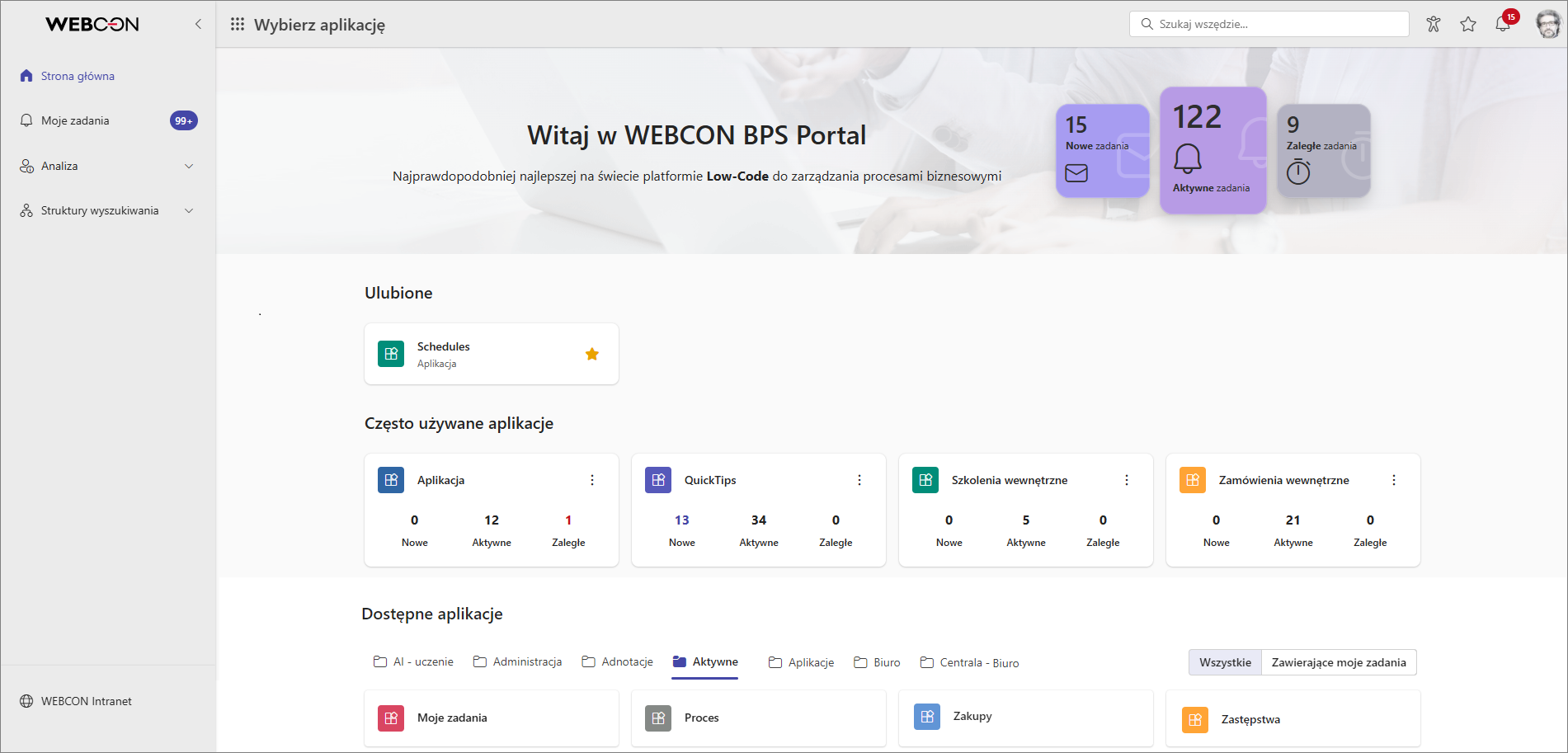Expand the Struktury wyszukiwania chevron

point(189,210)
